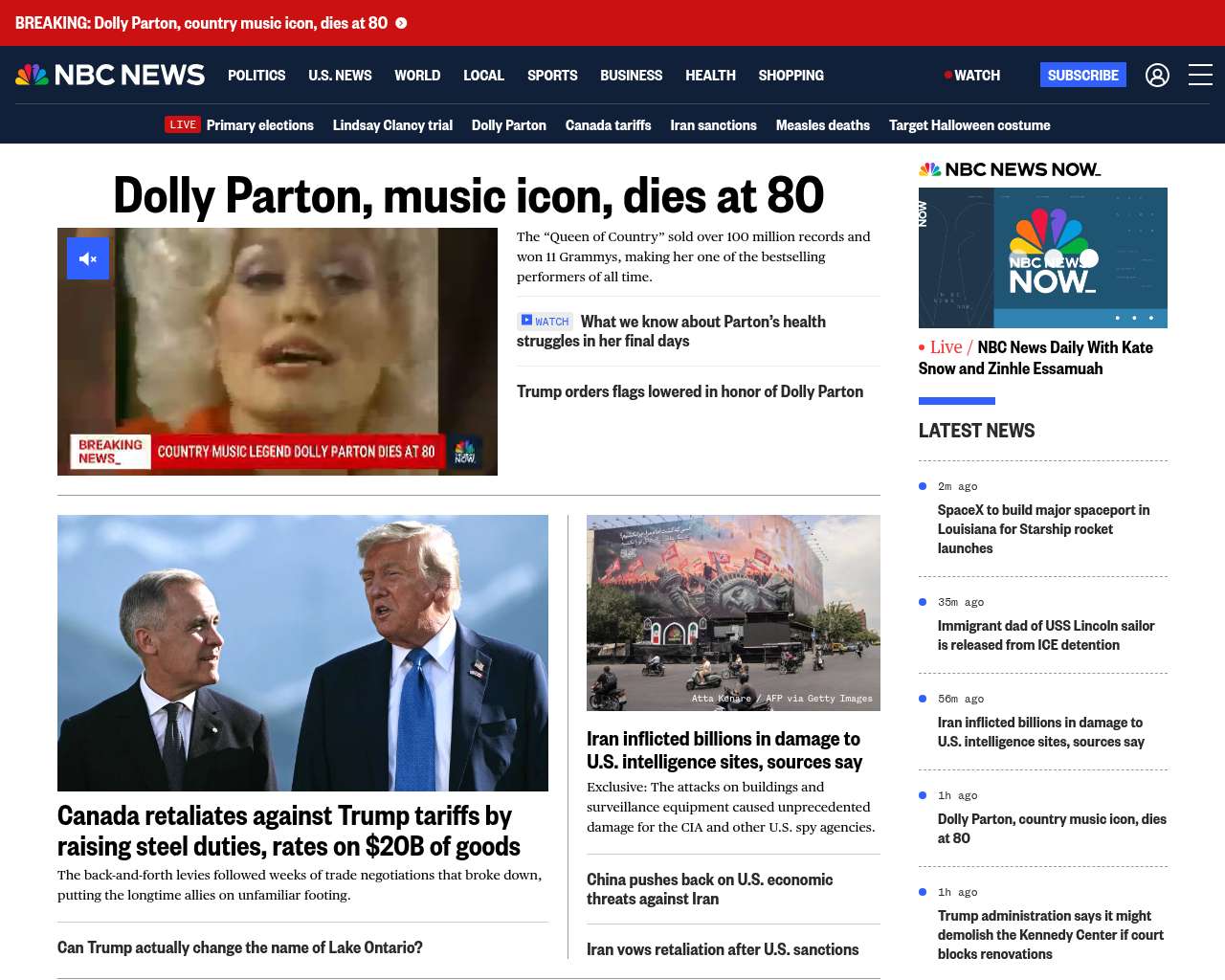
Task: Open the Canada tariffs trending topic
Action: pyautogui.click(x=608, y=125)
